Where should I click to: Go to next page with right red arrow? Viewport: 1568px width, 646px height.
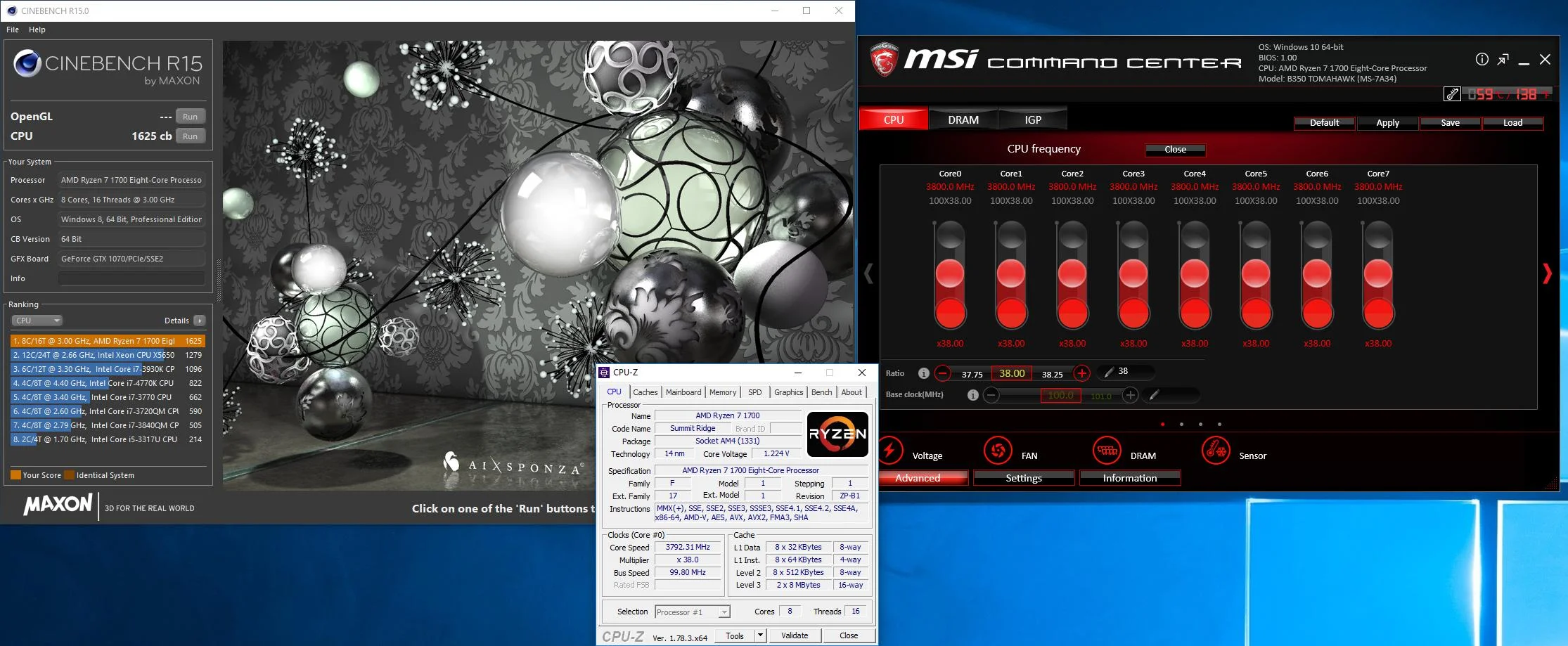[x=1547, y=273]
